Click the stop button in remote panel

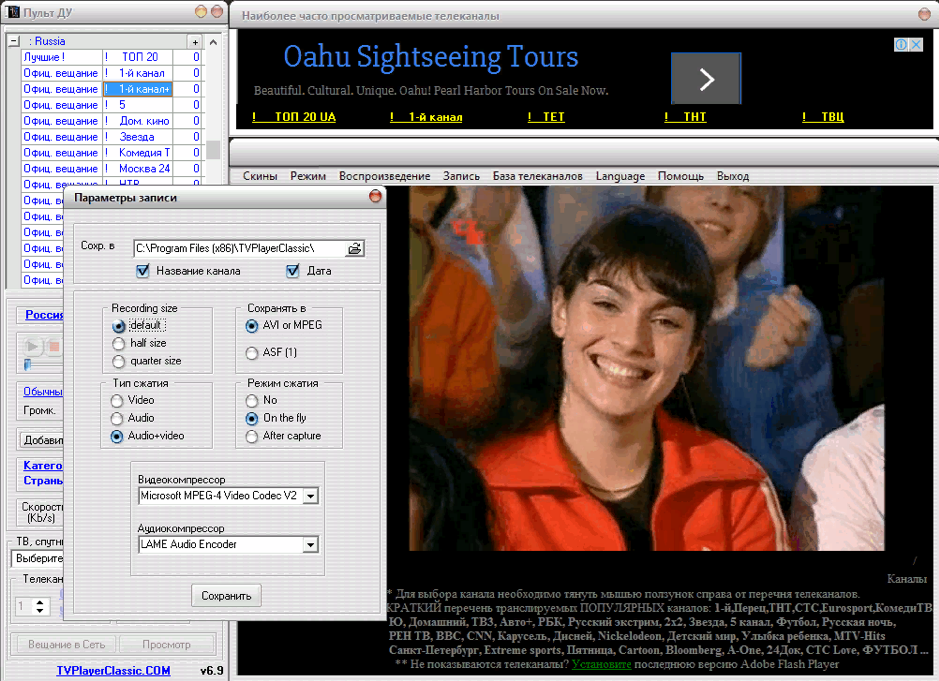click(54, 346)
